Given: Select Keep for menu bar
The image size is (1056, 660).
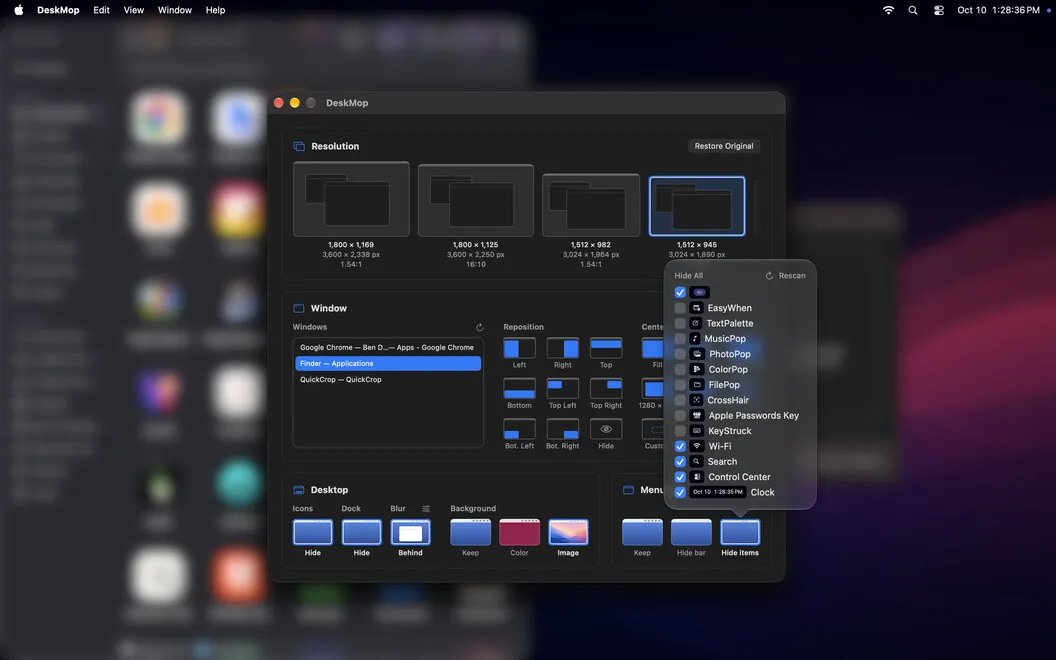Looking at the screenshot, I should pyautogui.click(x=642, y=532).
